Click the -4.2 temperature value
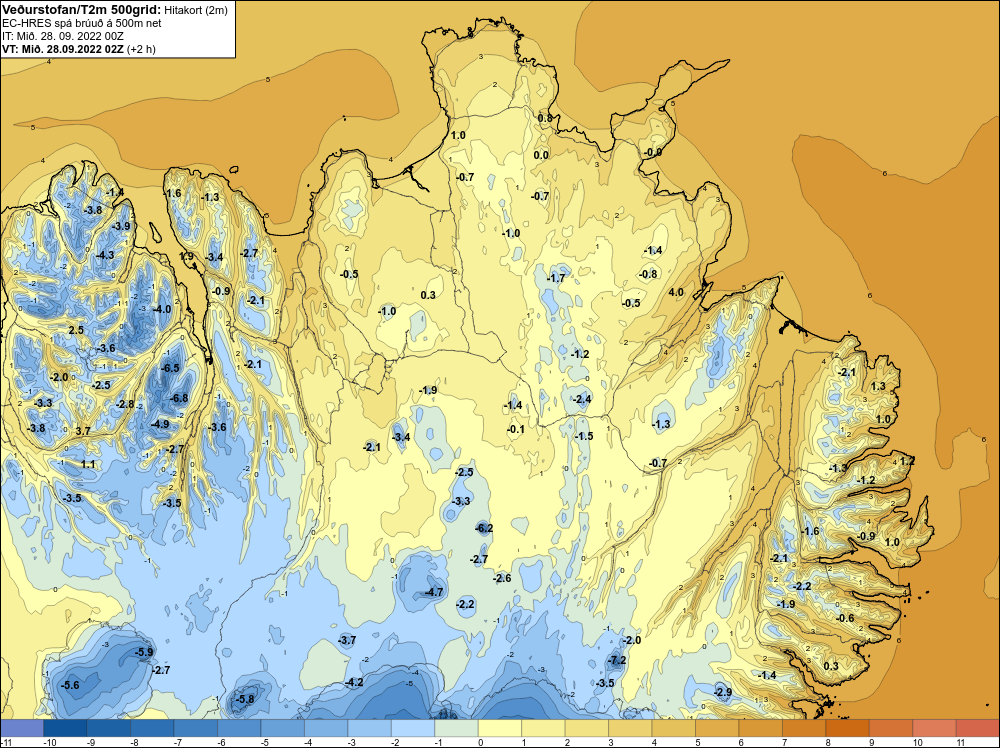 [353, 682]
